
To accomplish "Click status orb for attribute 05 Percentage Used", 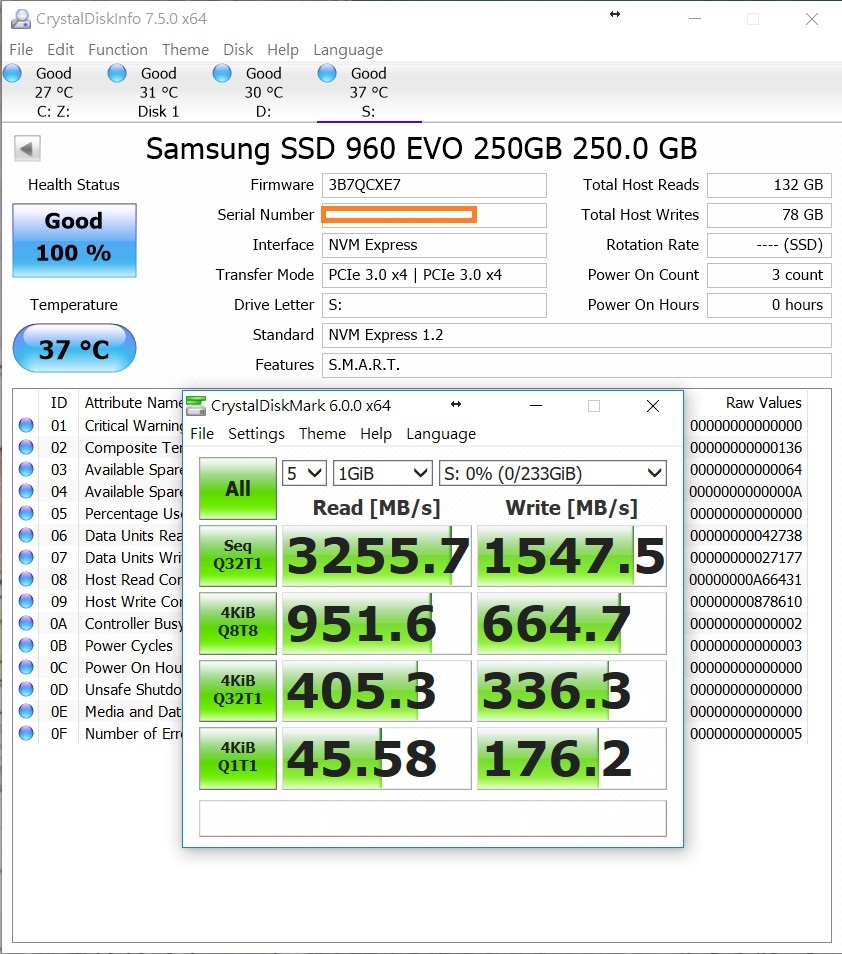I will [x=26, y=514].
